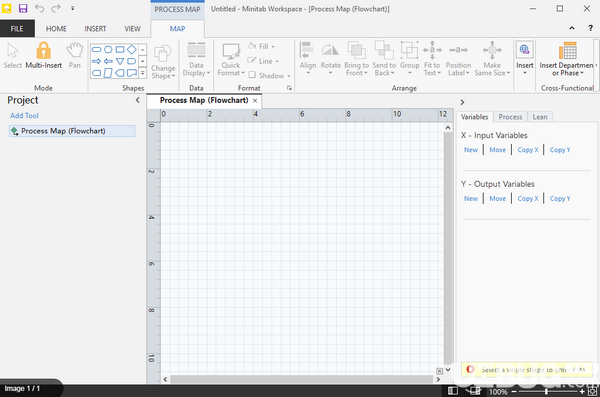Click the zoom in plus button
The height and width of the screenshot is (397, 600).
point(582,392)
